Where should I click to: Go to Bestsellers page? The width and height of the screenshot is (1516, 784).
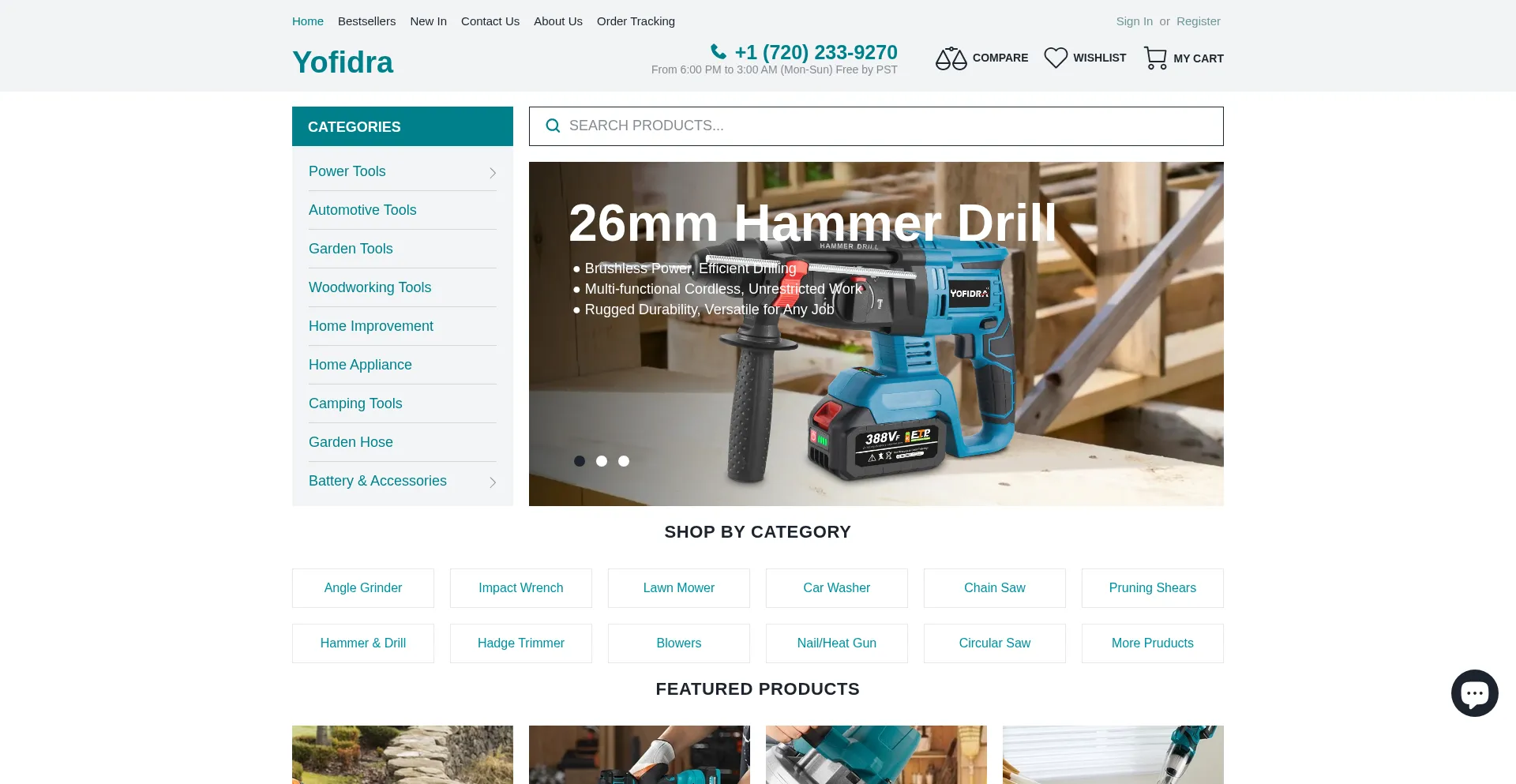[366, 21]
